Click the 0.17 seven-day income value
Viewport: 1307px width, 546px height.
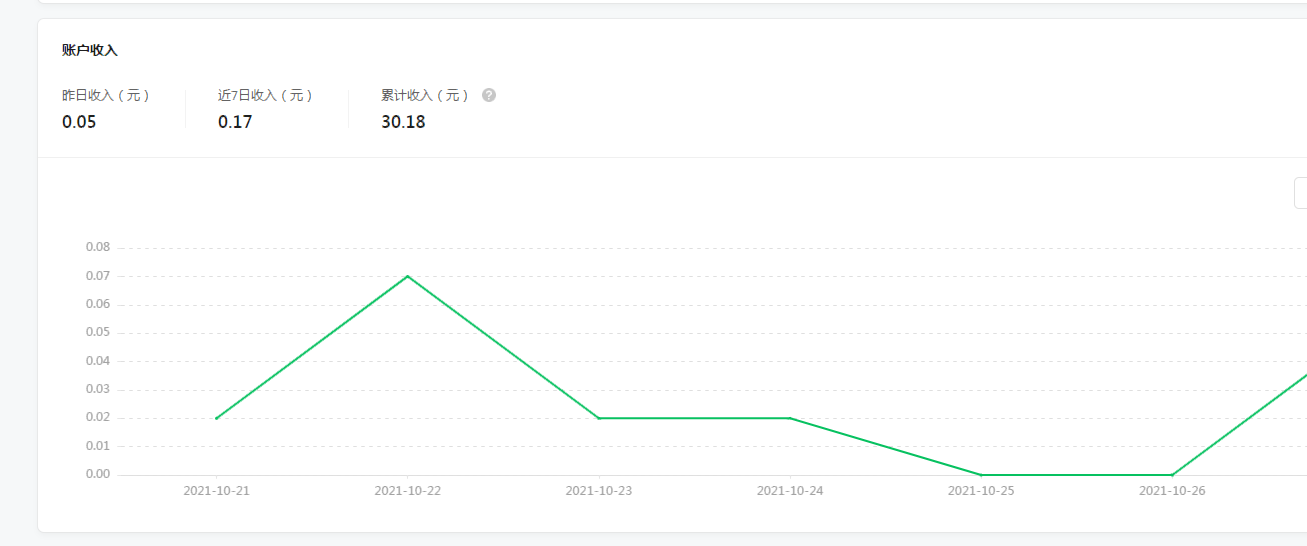tap(235, 122)
